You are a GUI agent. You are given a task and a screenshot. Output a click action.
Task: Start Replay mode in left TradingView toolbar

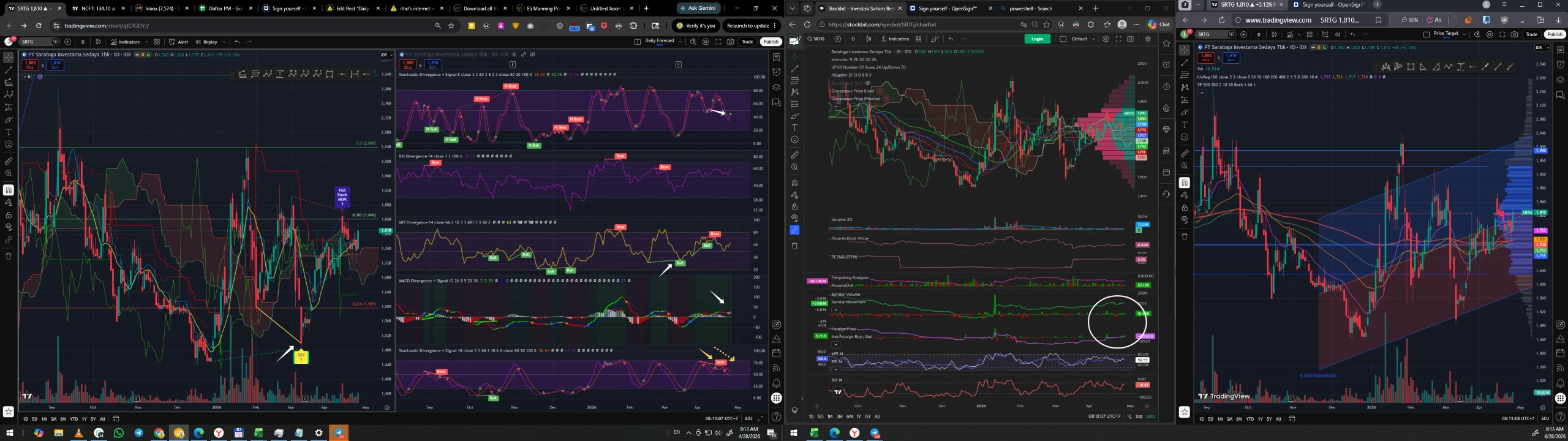[207, 42]
